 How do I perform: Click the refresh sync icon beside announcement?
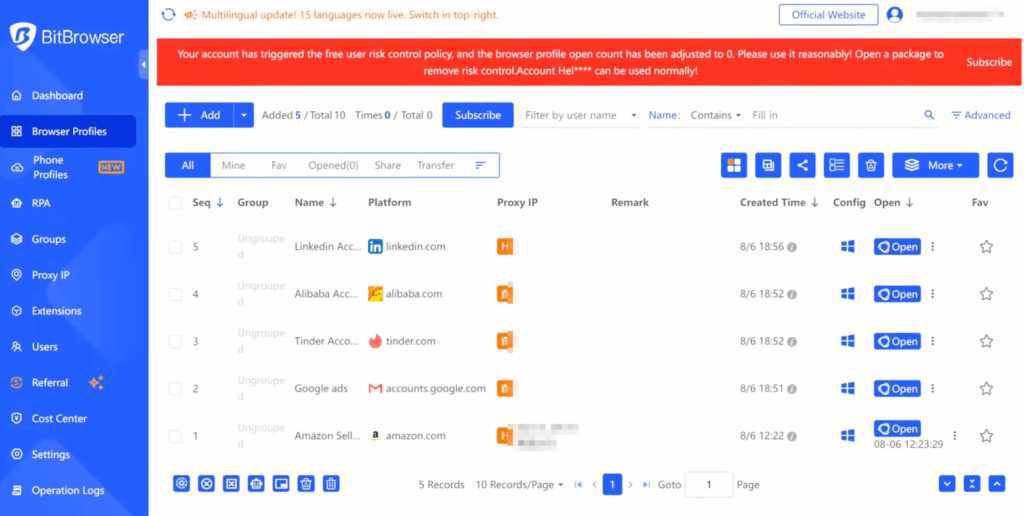point(168,14)
